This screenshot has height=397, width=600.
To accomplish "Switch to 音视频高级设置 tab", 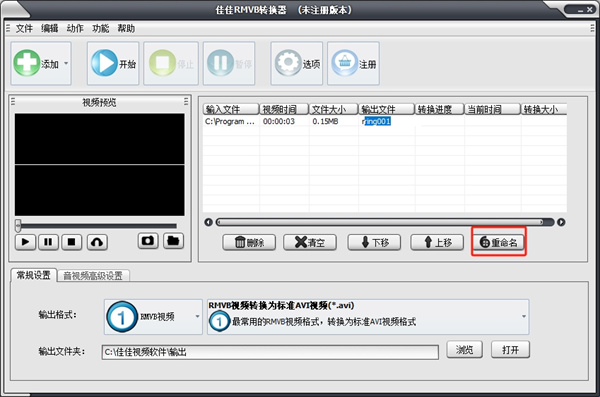I will (93, 276).
